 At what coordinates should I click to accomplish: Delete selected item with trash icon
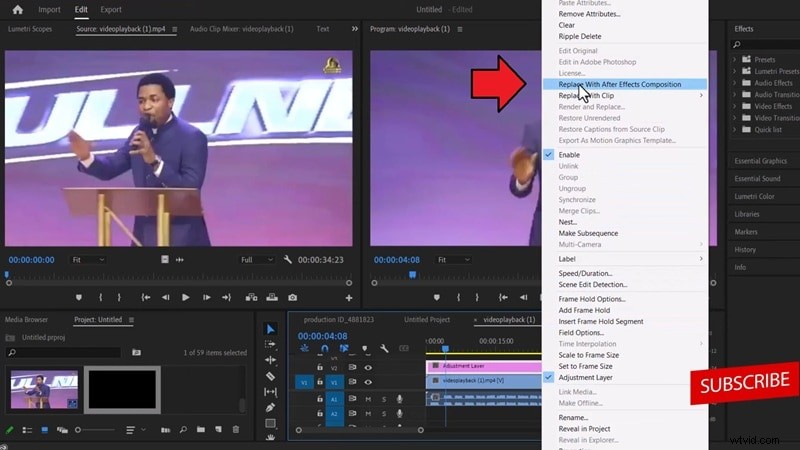coord(236,430)
